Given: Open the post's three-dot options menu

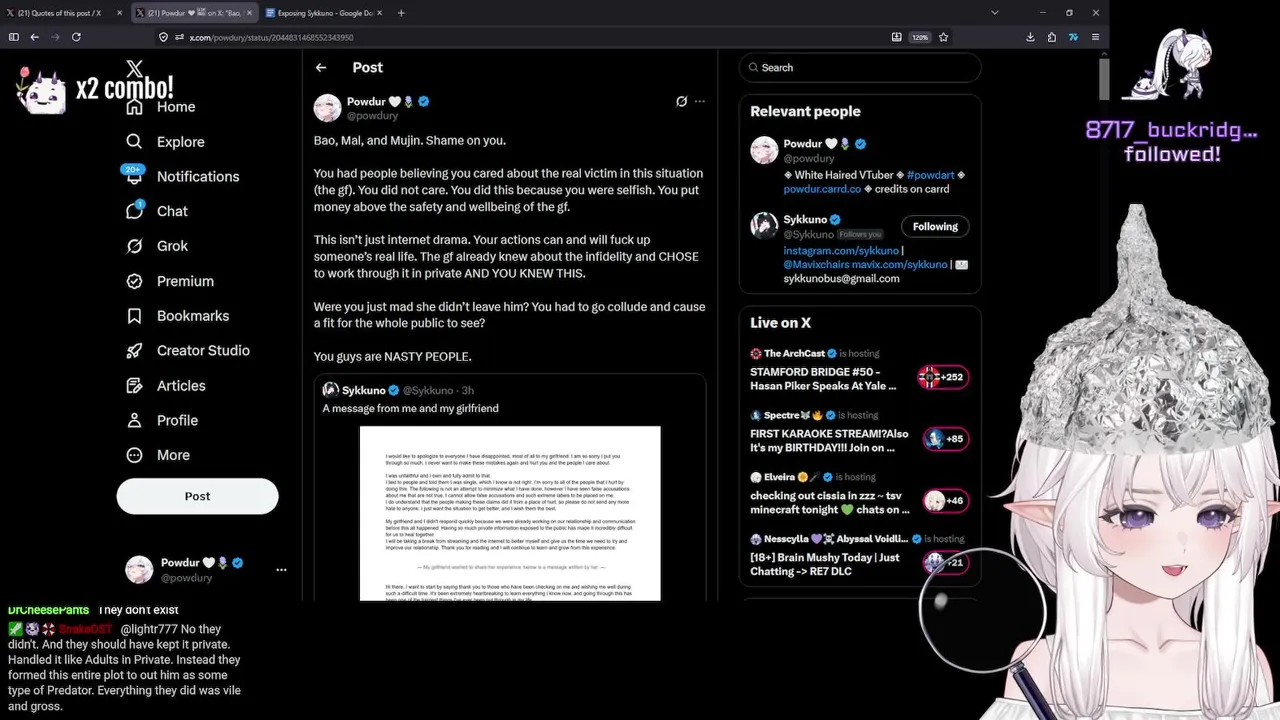Looking at the screenshot, I should tap(700, 101).
